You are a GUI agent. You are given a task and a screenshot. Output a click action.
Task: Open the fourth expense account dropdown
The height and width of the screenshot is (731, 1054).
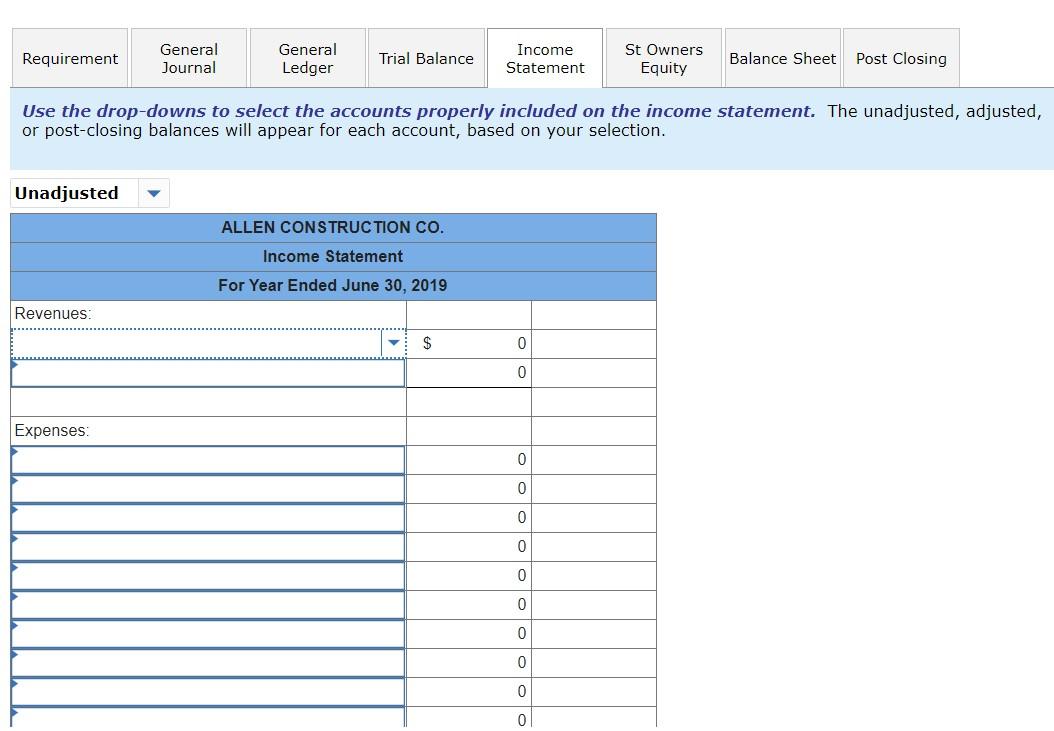click(207, 546)
